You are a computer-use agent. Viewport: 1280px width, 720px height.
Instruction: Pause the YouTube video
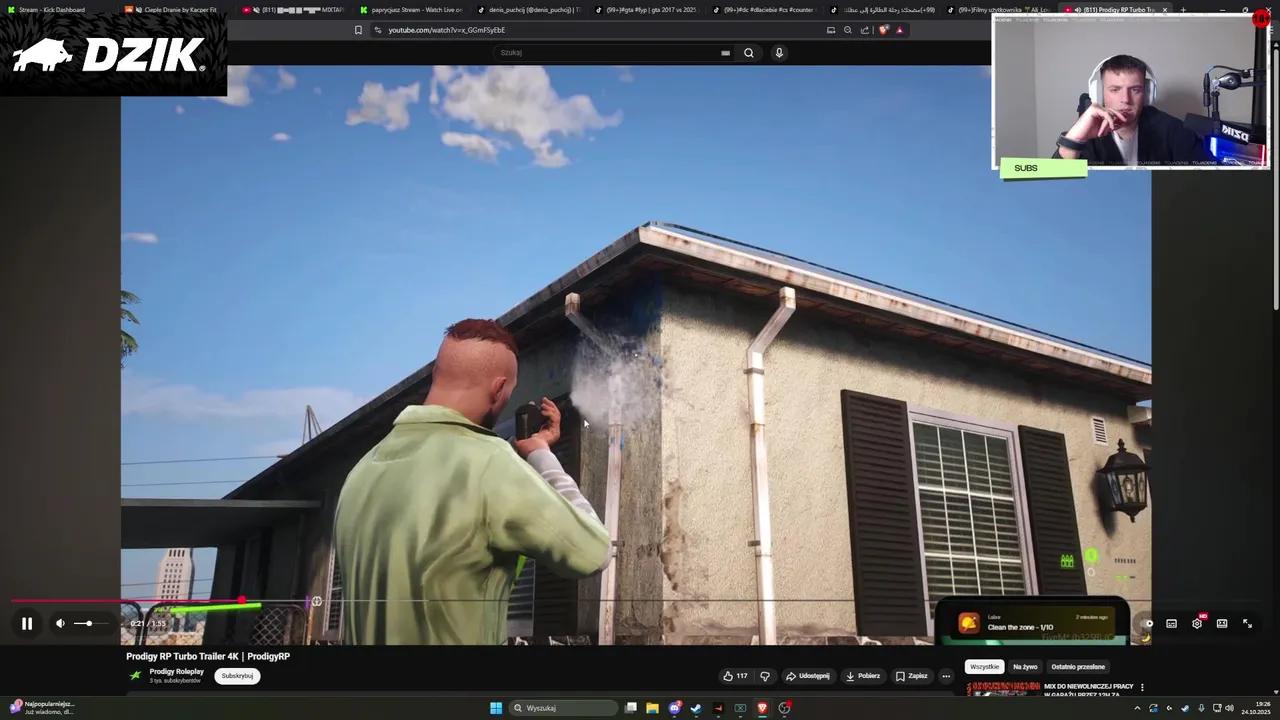tap(27, 624)
